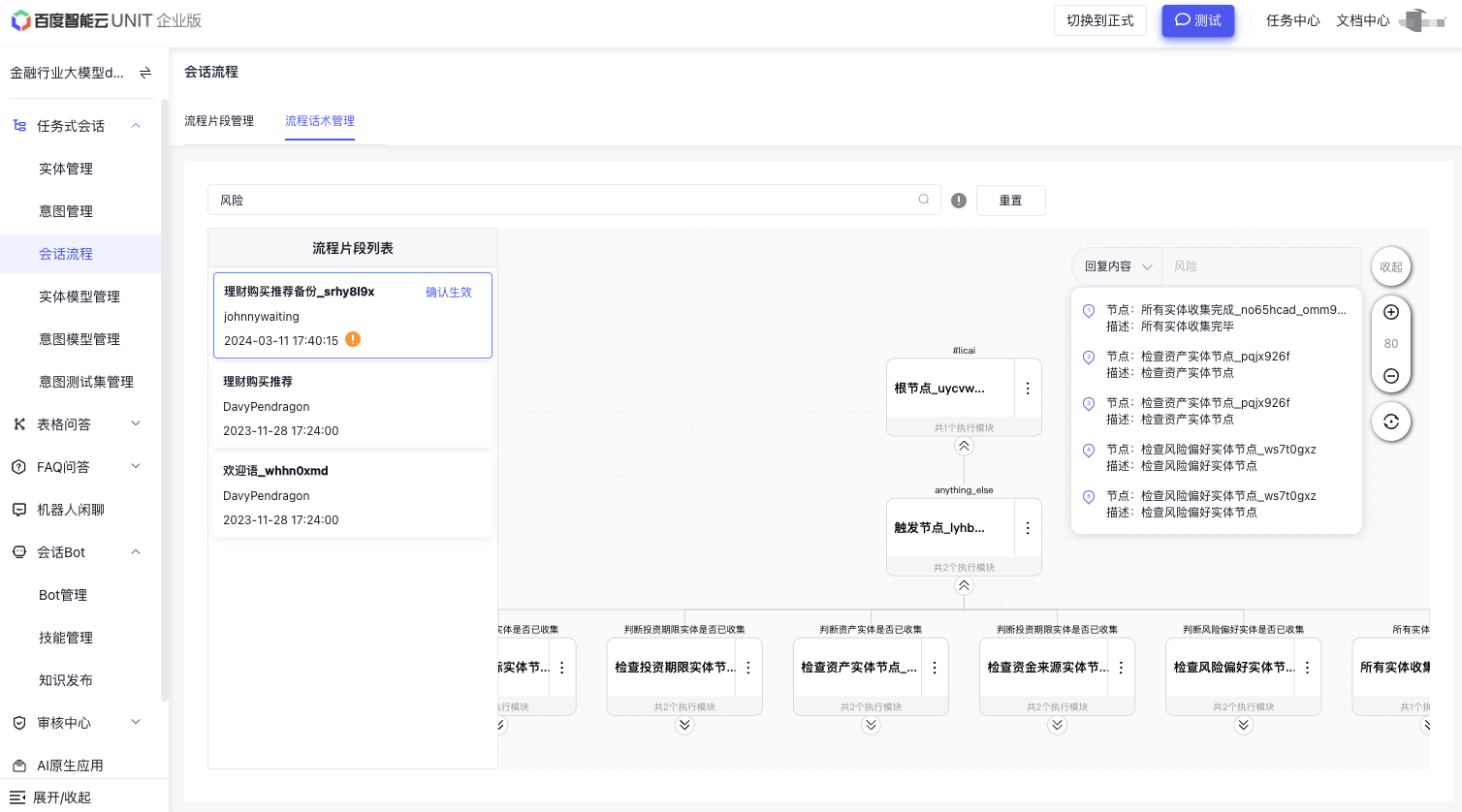Click the location pin on 所有实体收集完成 result
1462x812 pixels.
point(1089,311)
